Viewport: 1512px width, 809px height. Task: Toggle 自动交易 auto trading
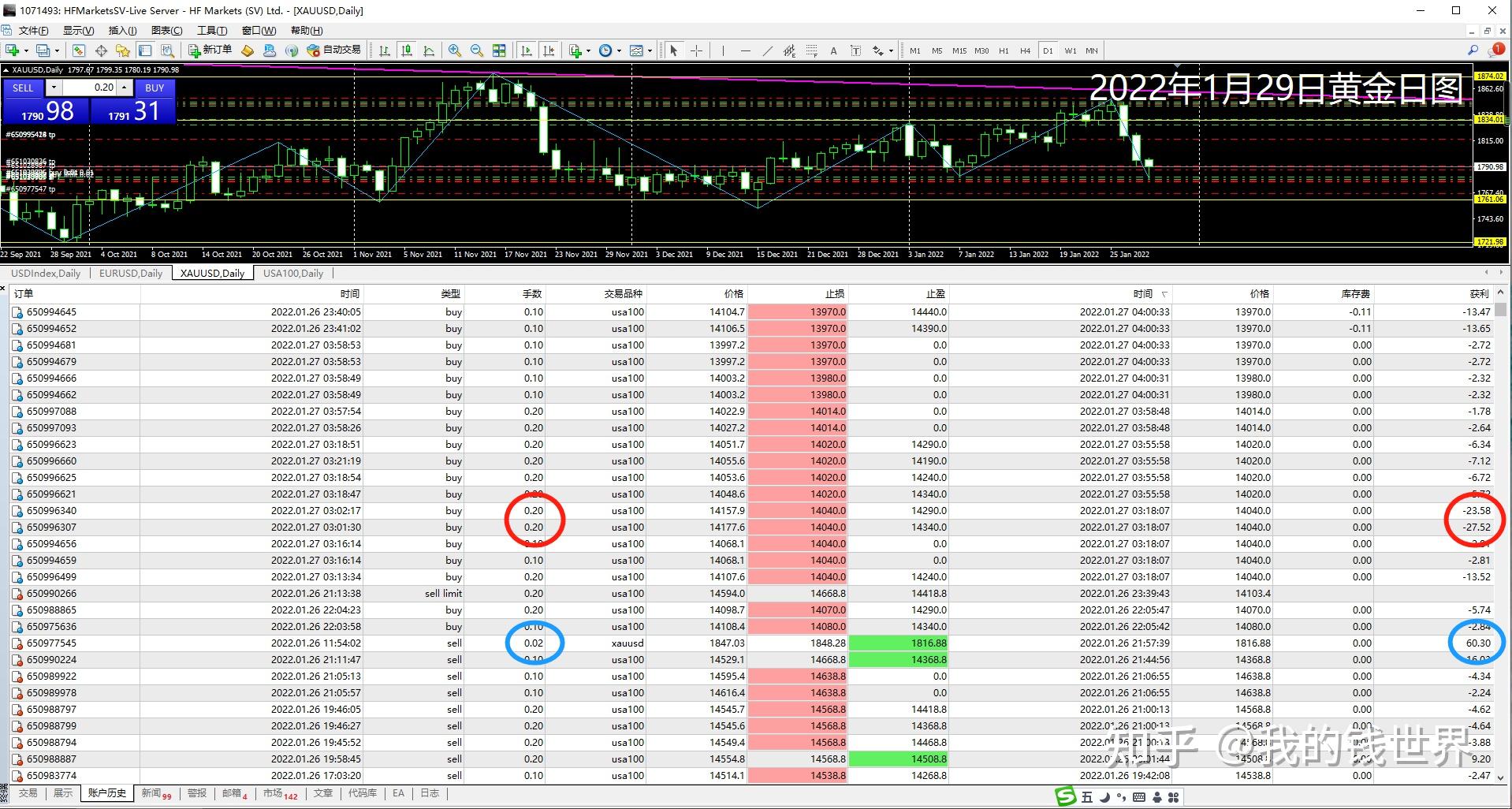(x=334, y=50)
